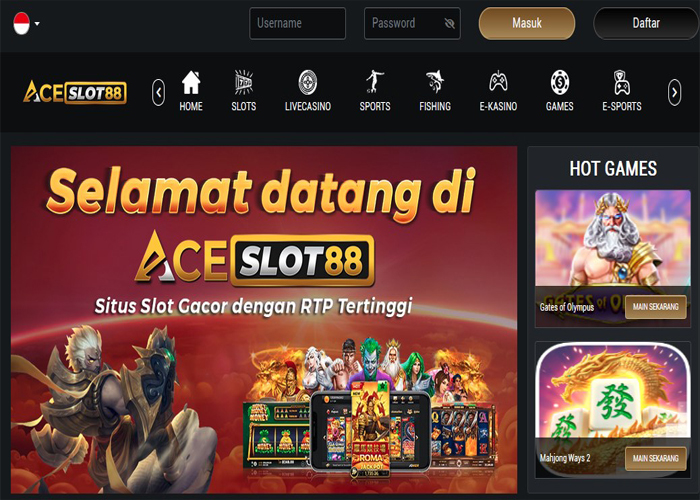Open the Home icon in navigation
The width and height of the screenshot is (700, 500).
click(x=191, y=83)
